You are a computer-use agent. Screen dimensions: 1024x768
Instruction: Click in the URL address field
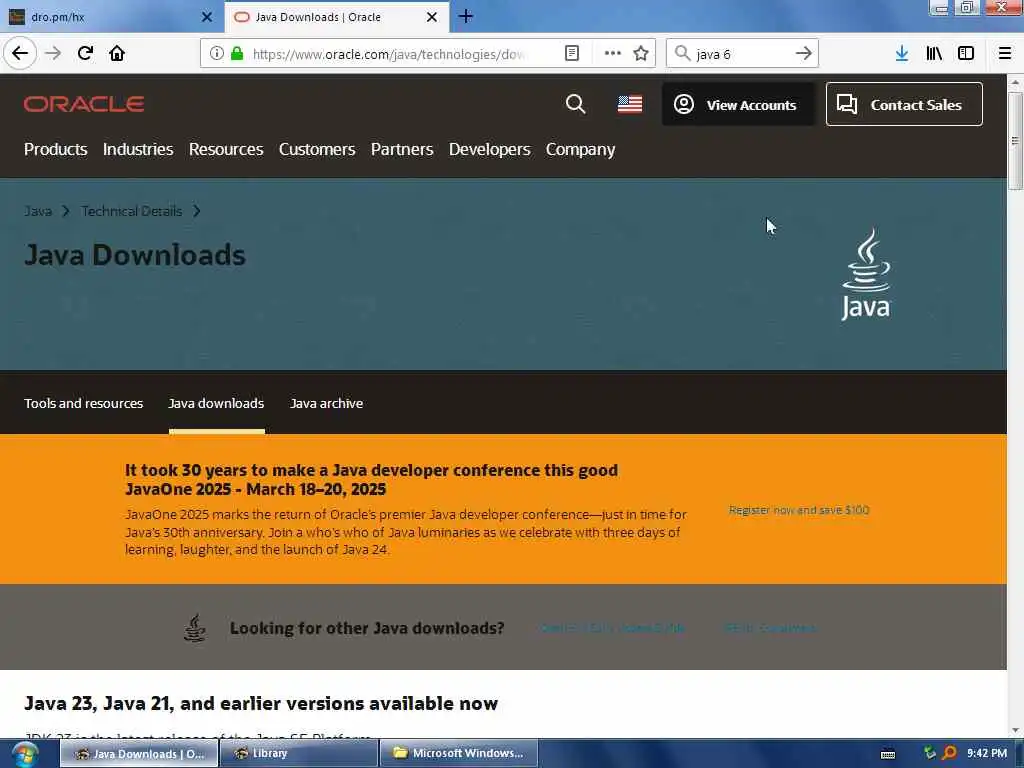tap(389, 54)
